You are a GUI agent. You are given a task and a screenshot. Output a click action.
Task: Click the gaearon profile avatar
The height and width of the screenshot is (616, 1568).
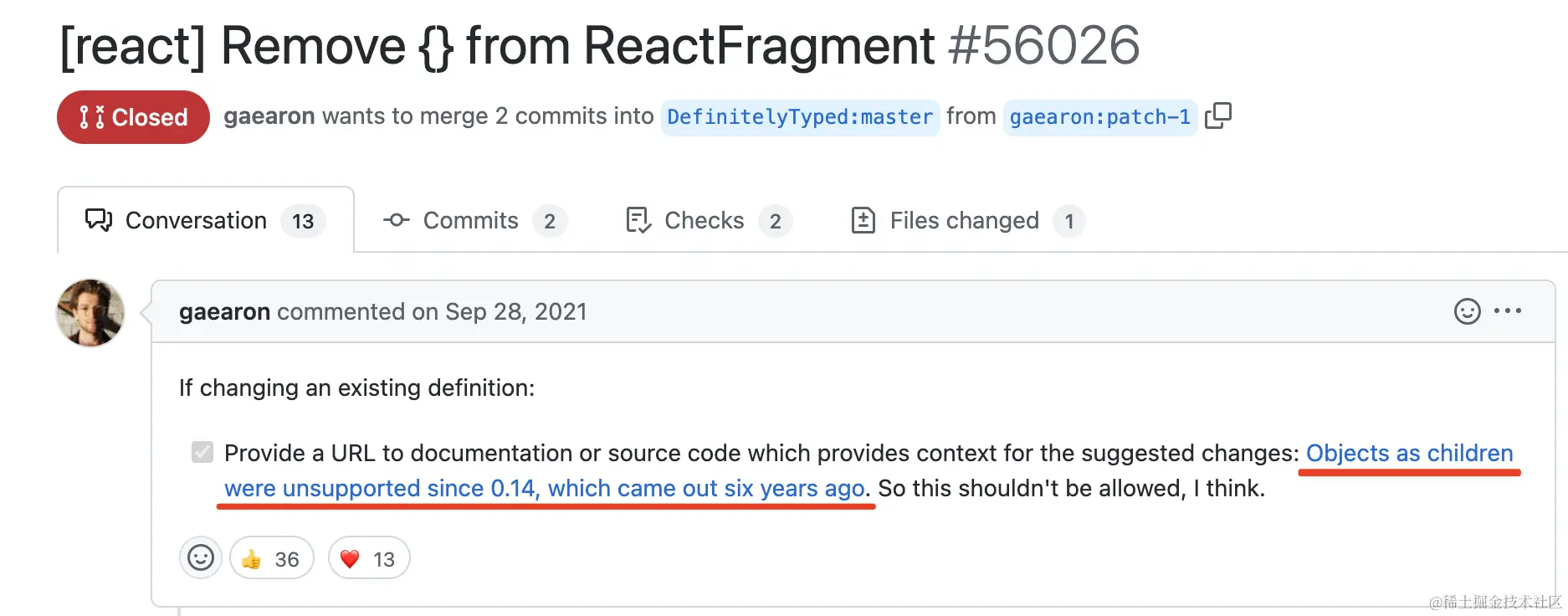[90, 313]
